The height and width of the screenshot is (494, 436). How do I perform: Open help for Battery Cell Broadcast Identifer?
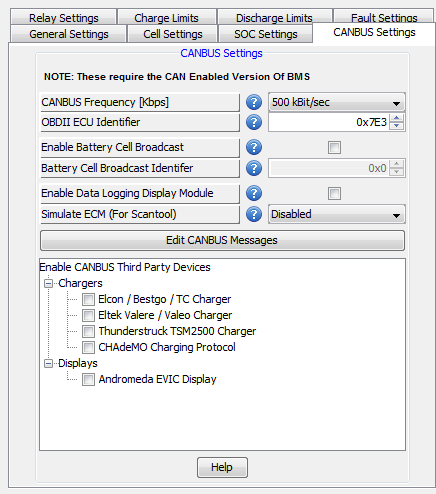(x=254, y=168)
